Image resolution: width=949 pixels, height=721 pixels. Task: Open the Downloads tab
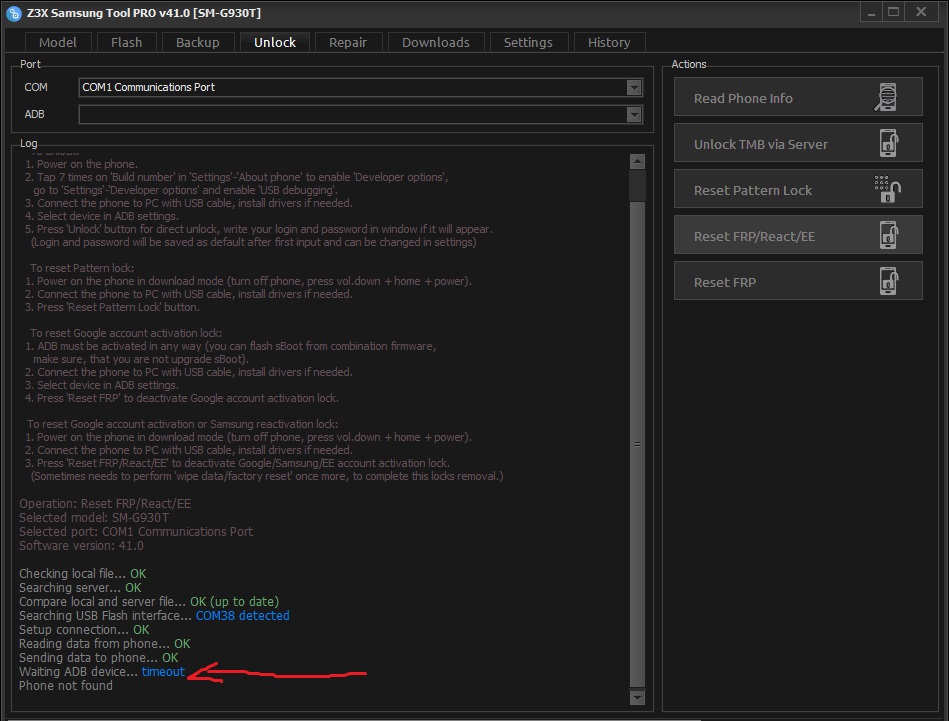(x=436, y=42)
